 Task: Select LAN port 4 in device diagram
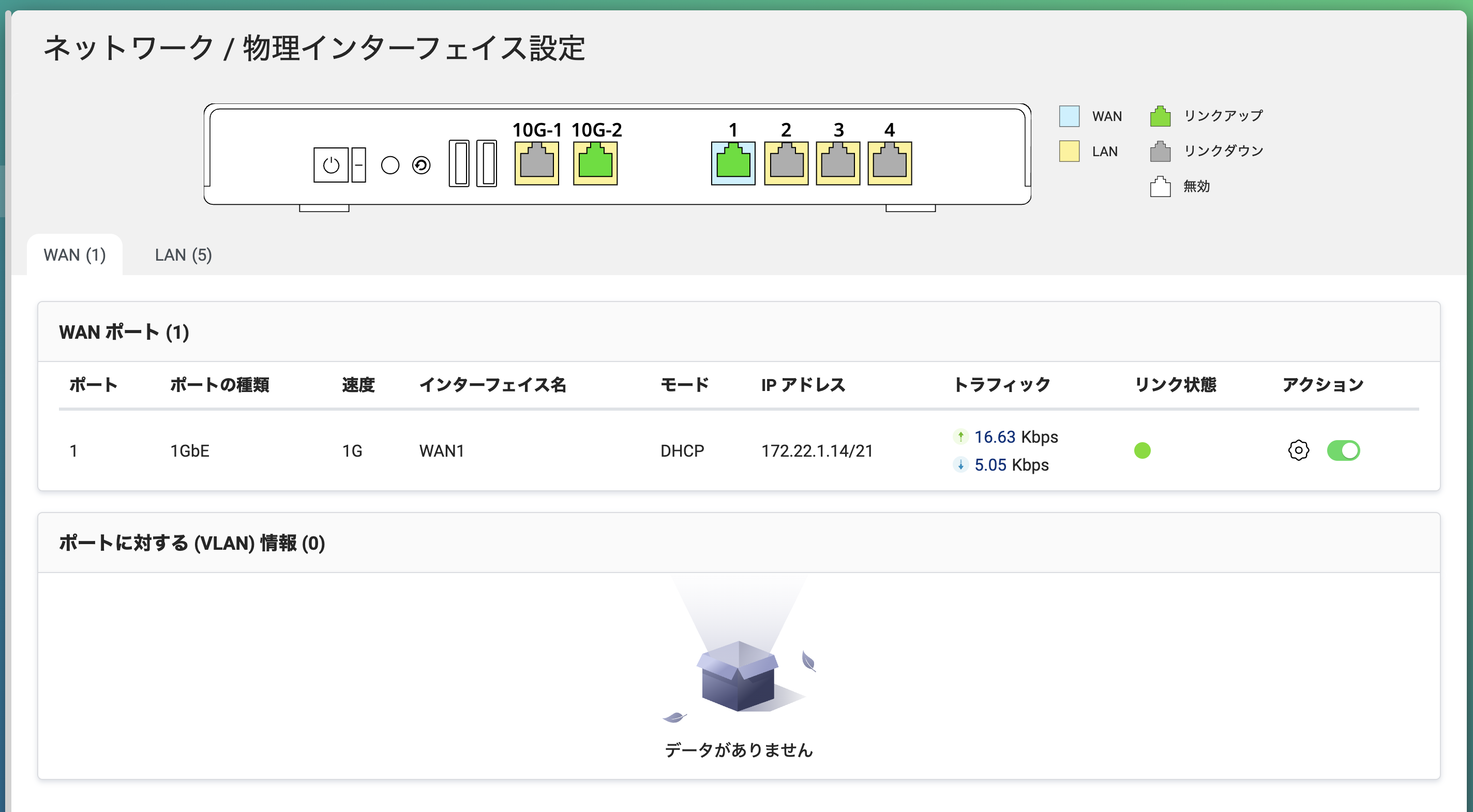pyautogui.click(x=890, y=163)
